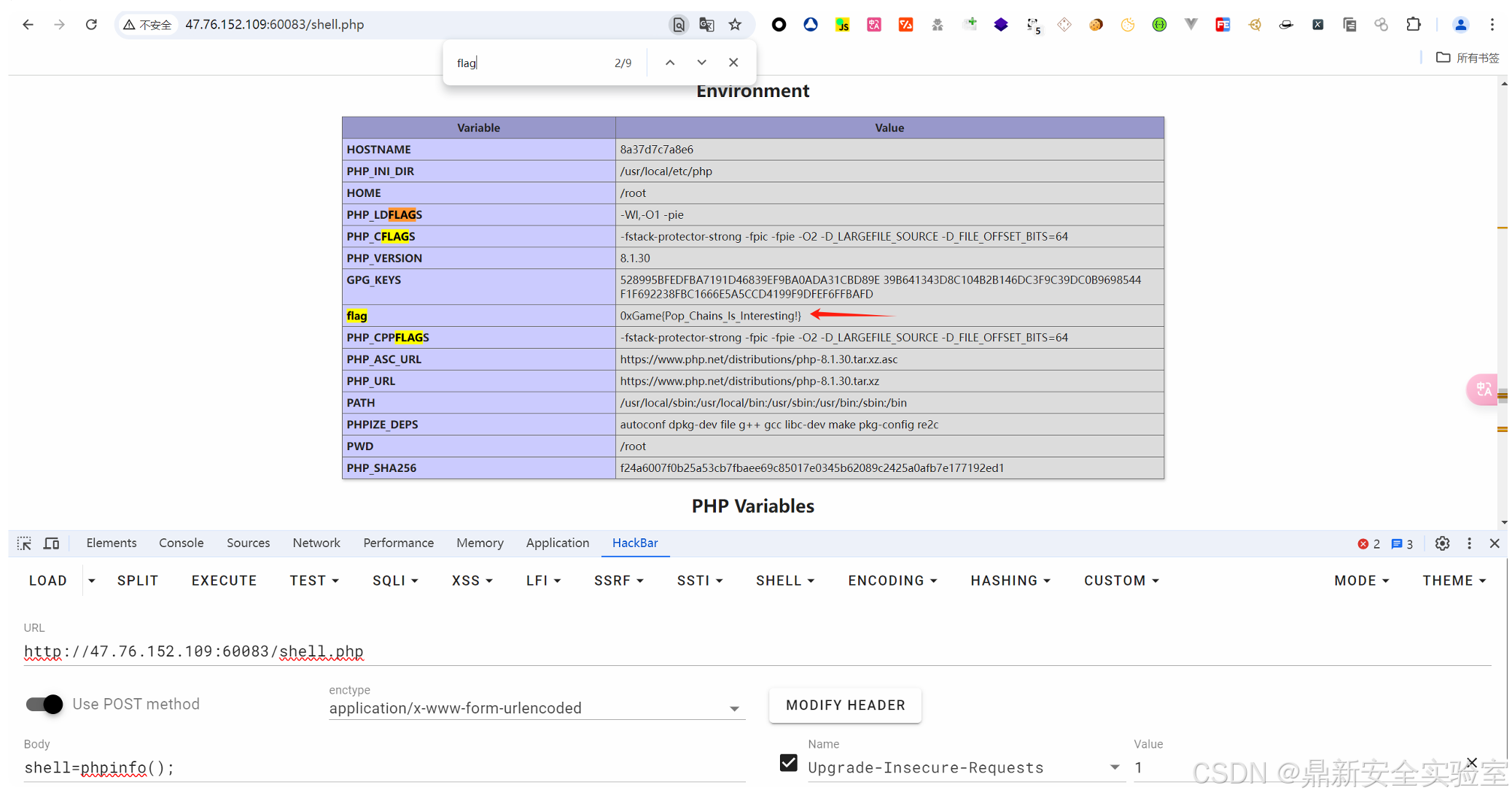Open the SQLI dropdown menu
The height and width of the screenshot is (798, 1512).
click(x=395, y=581)
